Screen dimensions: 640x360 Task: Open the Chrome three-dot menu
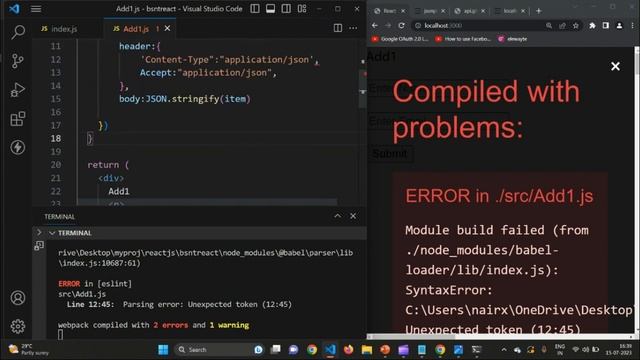(x=633, y=25)
